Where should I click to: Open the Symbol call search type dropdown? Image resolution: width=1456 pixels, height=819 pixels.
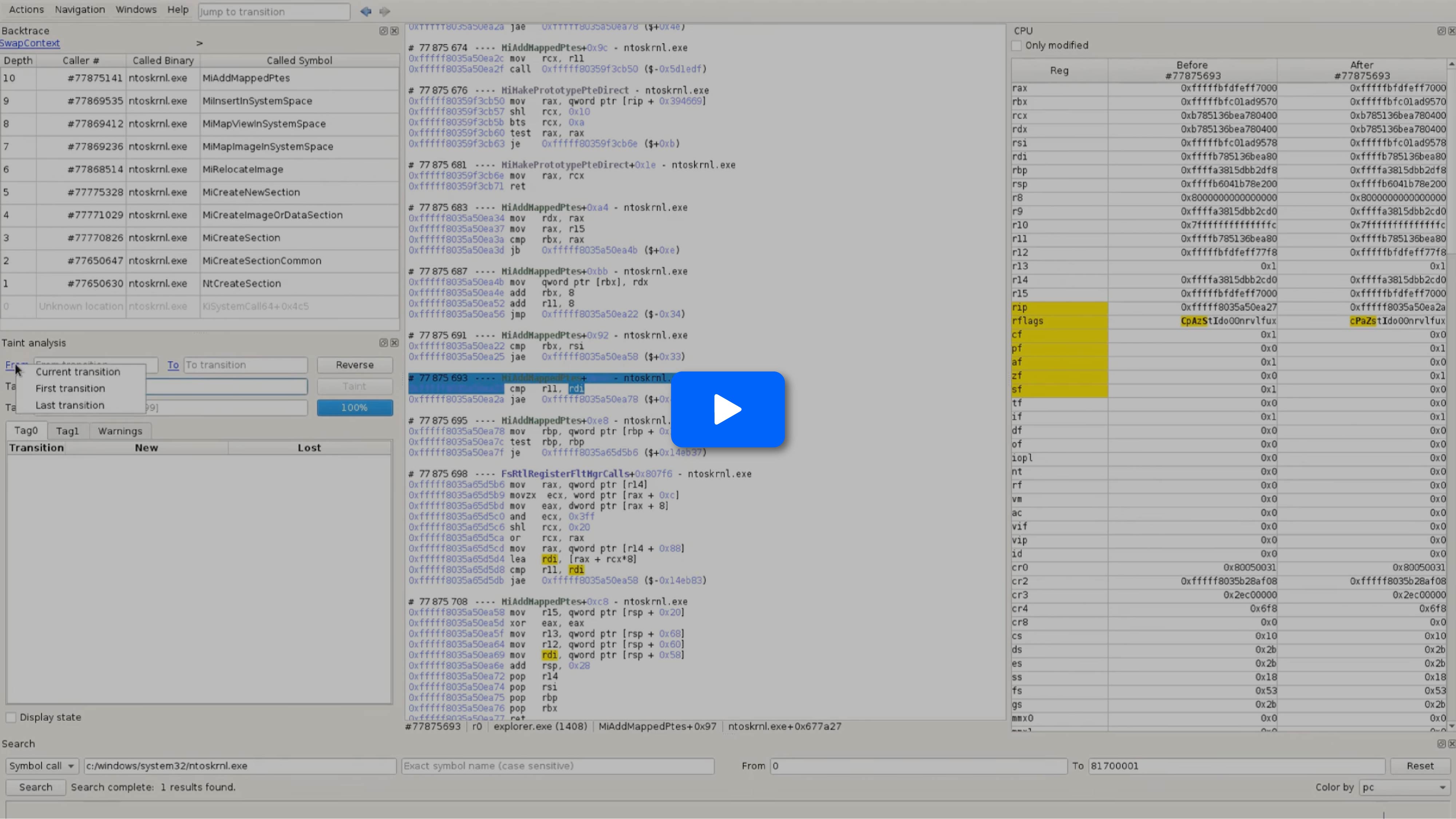[x=42, y=766]
